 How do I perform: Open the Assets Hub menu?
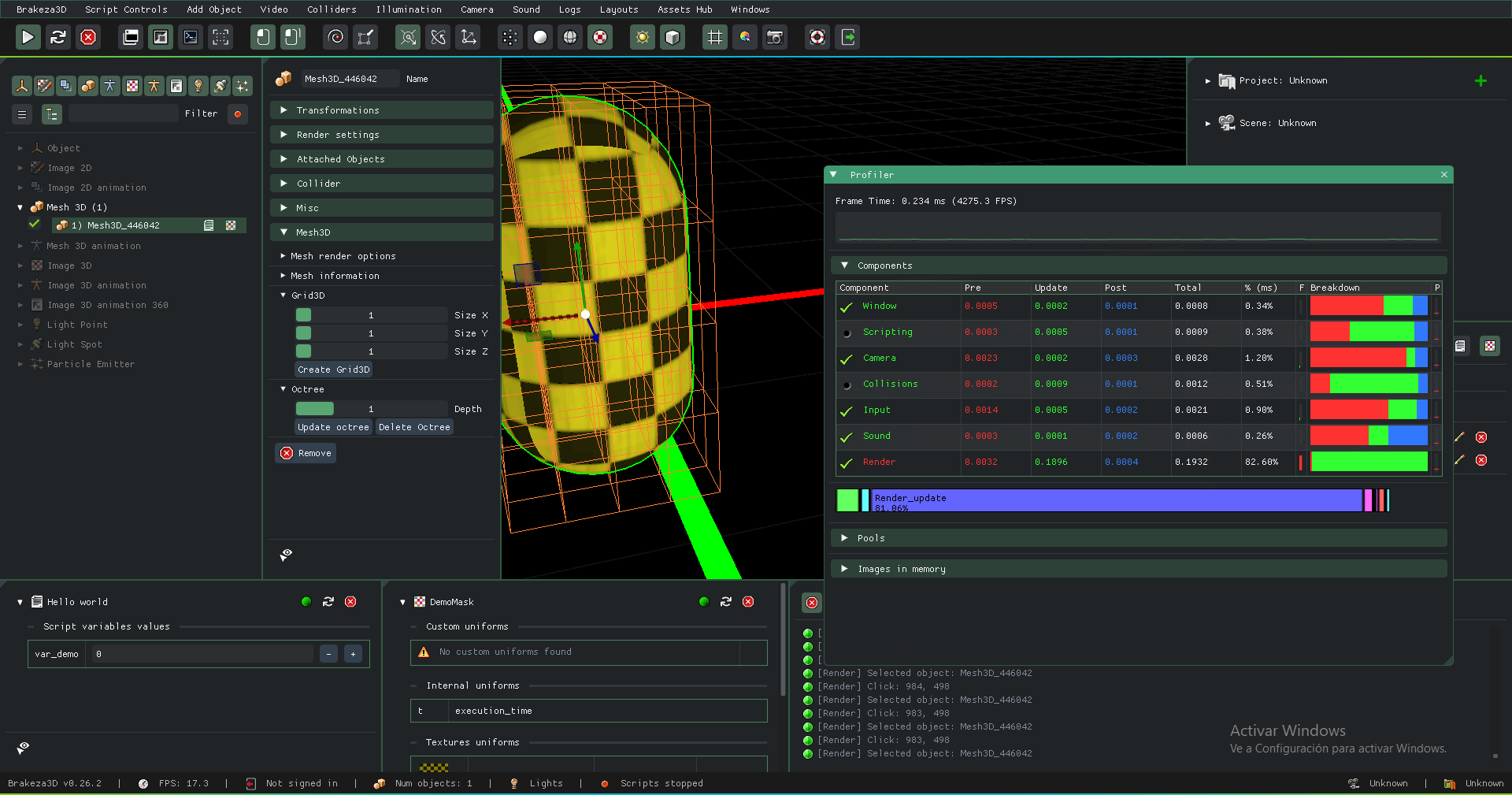[x=684, y=9]
